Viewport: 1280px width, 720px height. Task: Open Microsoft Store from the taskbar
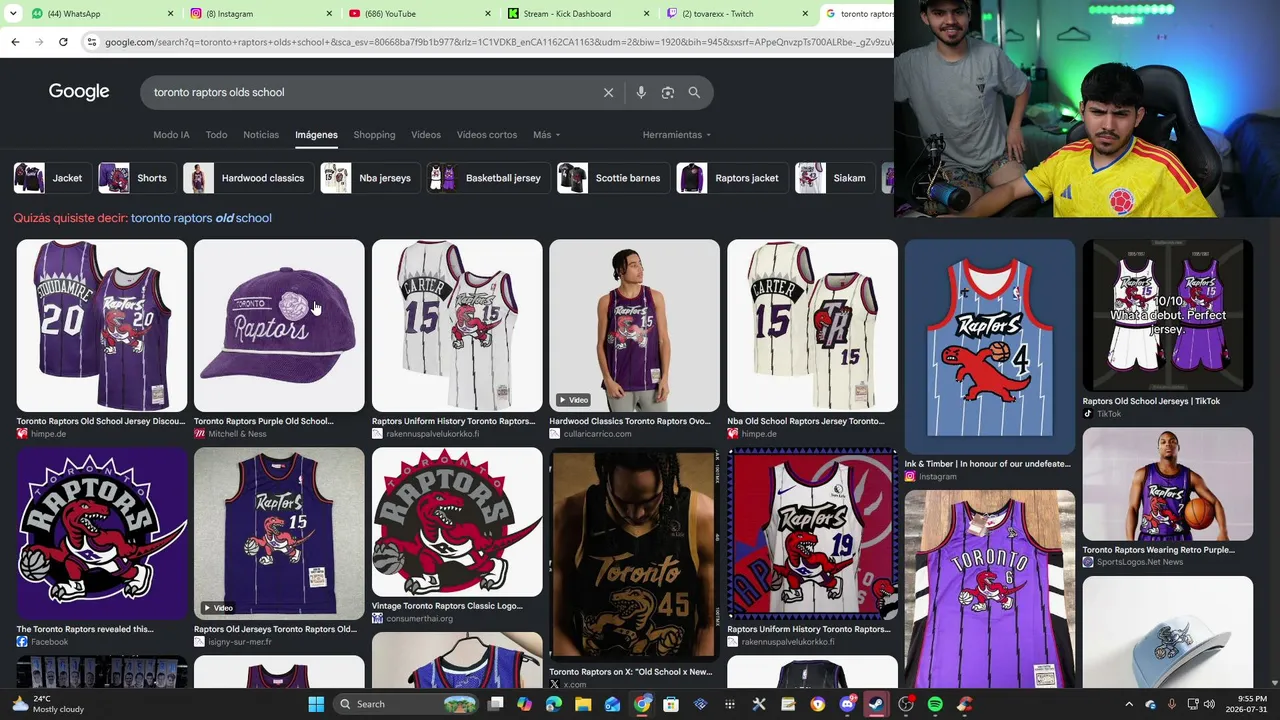[x=671, y=704]
